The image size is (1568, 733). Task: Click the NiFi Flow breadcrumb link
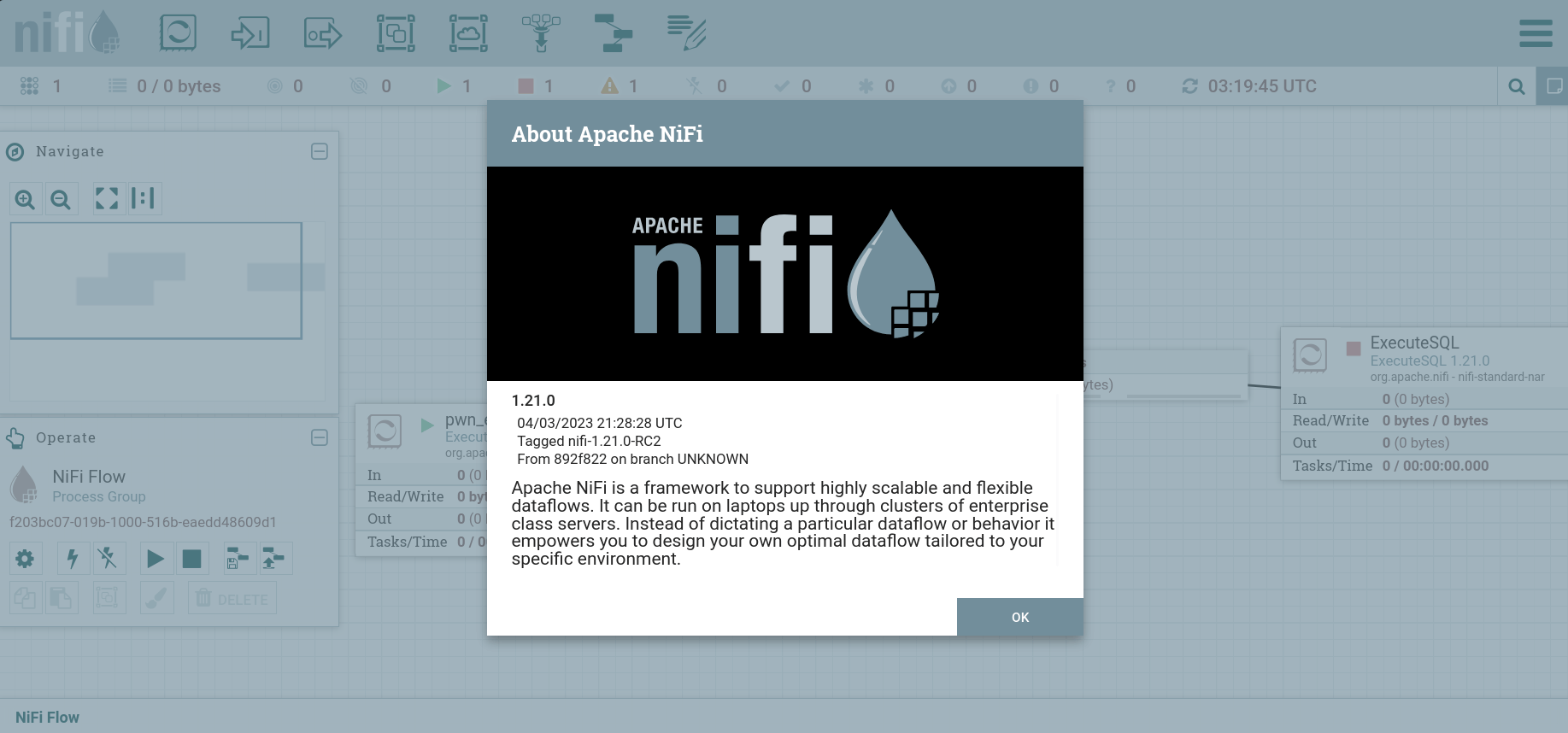point(47,718)
